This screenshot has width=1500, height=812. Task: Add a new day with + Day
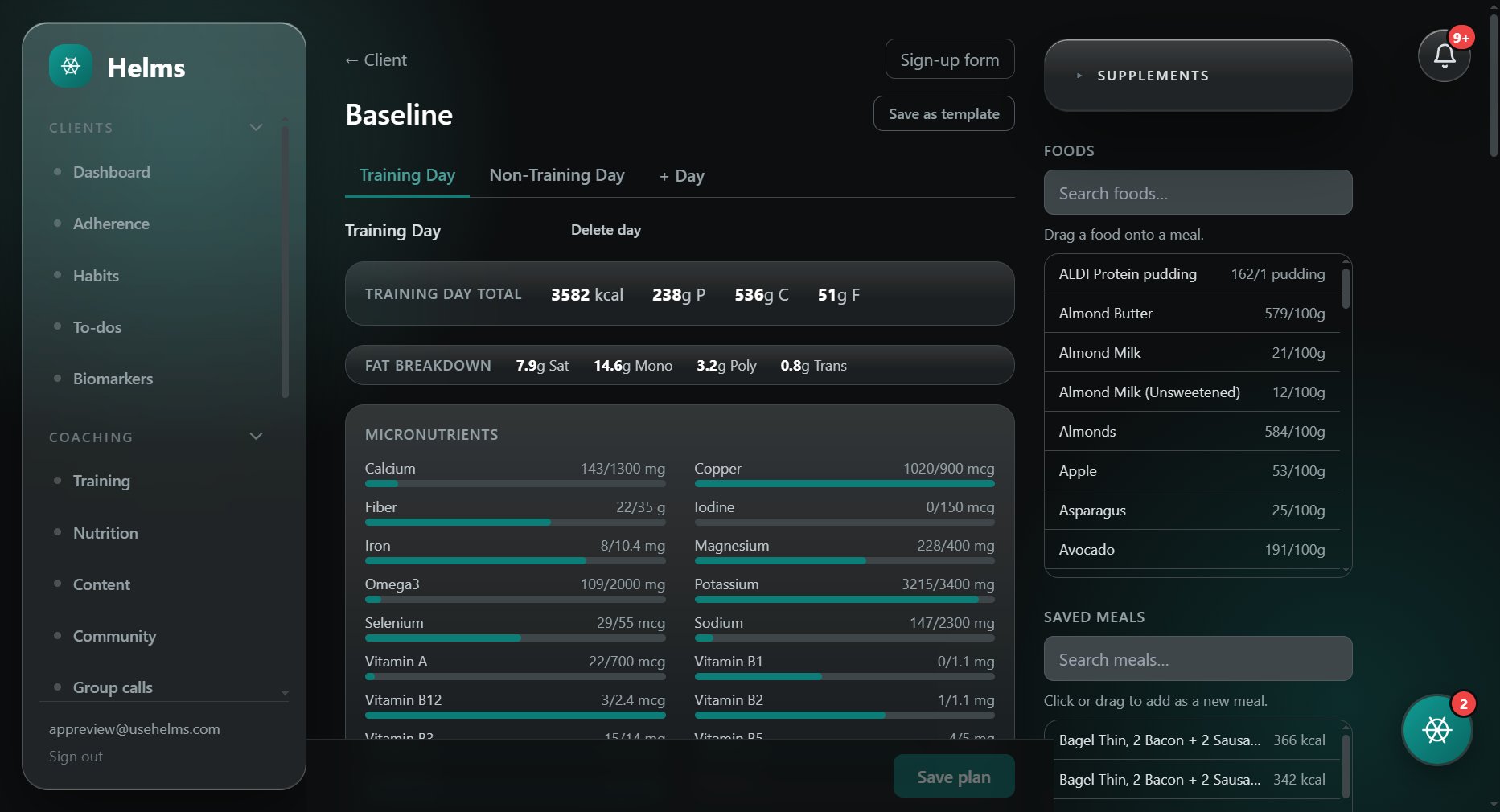[682, 176]
